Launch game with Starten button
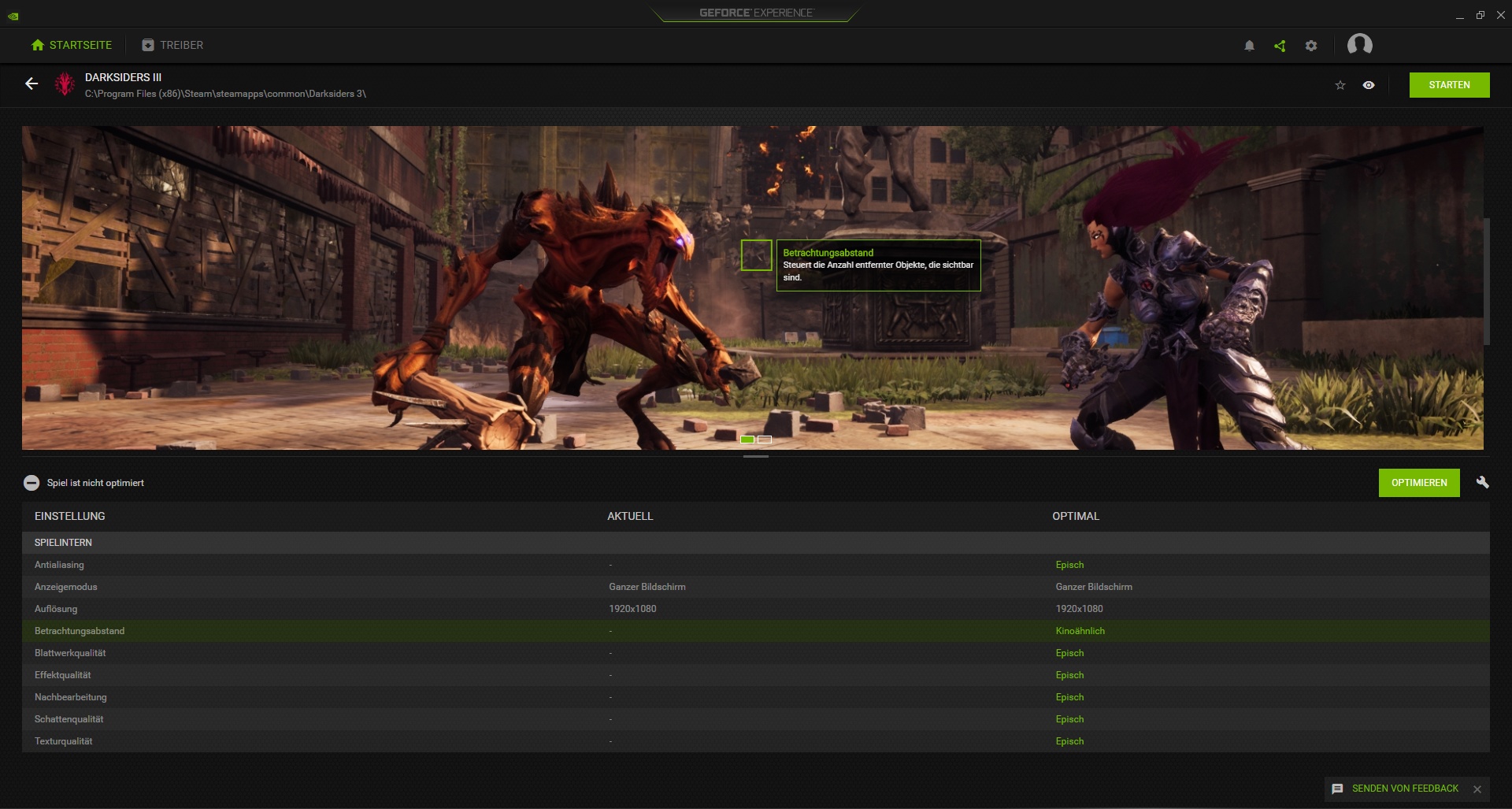Image resolution: width=1512 pixels, height=809 pixels. pyautogui.click(x=1449, y=85)
